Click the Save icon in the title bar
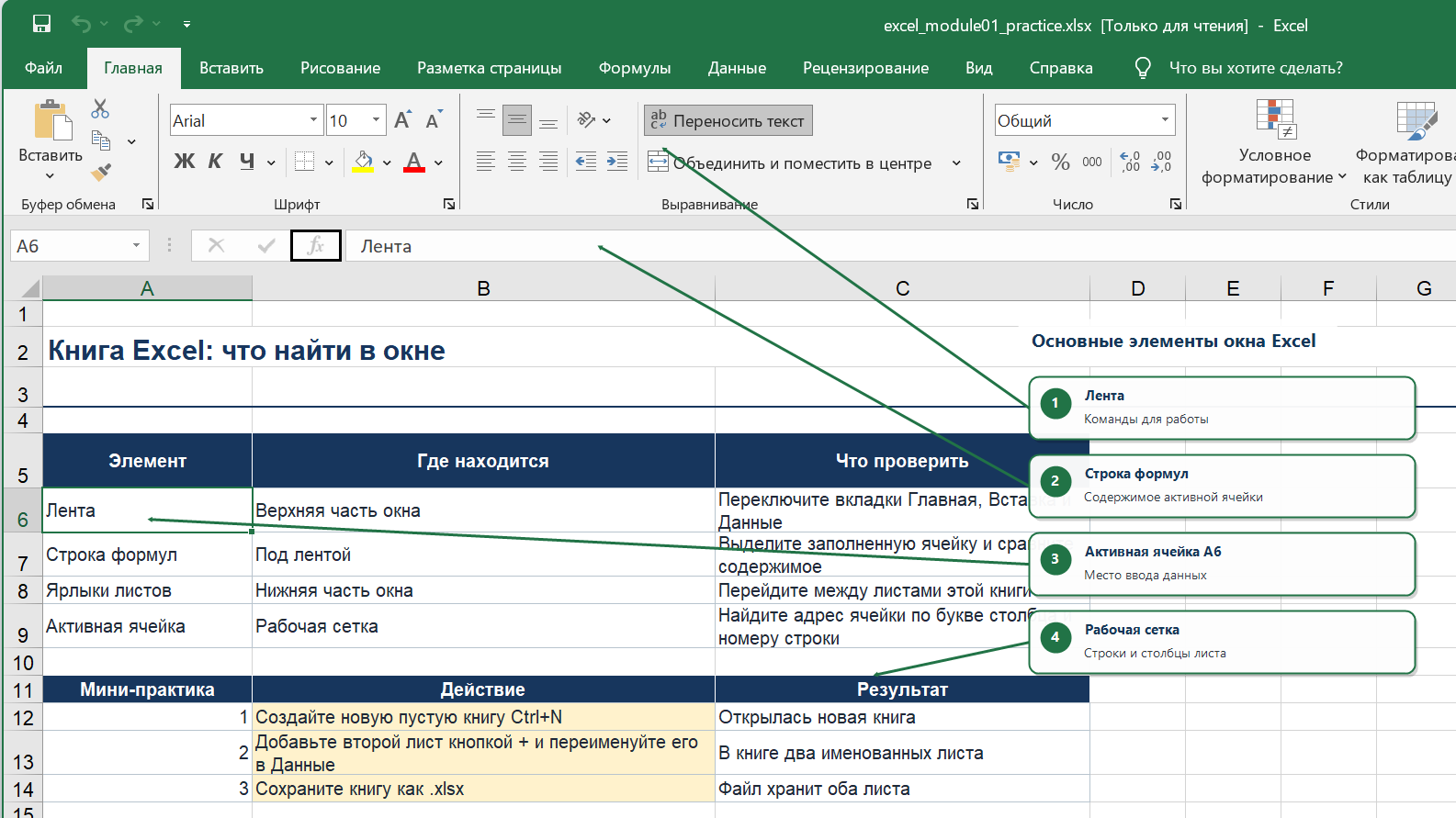 [x=42, y=24]
